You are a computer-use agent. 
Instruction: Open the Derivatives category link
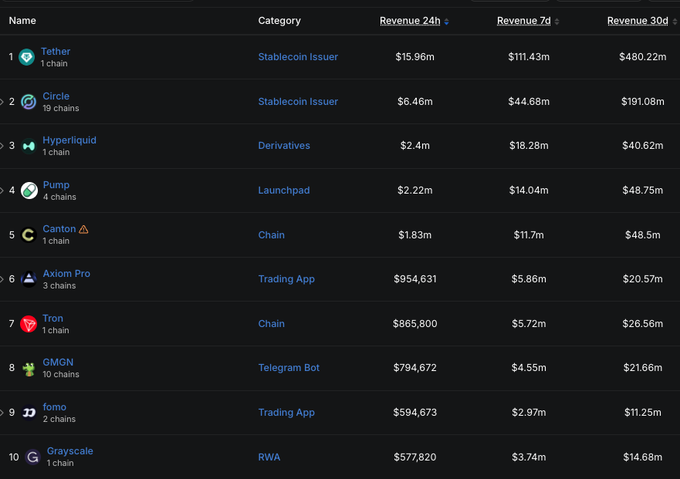click(284, 146)
